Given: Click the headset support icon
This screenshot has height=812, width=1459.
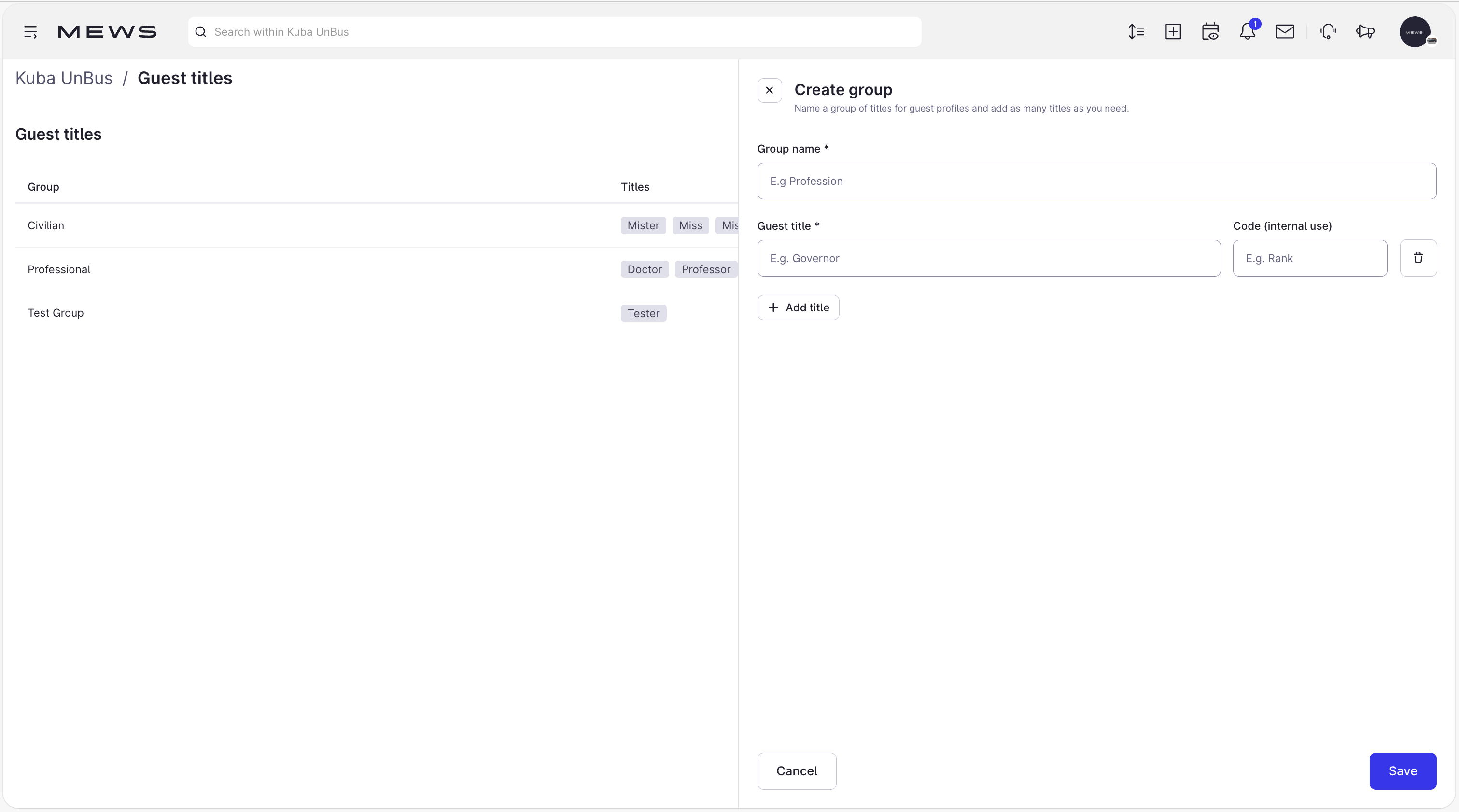Looking at the screenshot, I should click(x=1328, y=32).
